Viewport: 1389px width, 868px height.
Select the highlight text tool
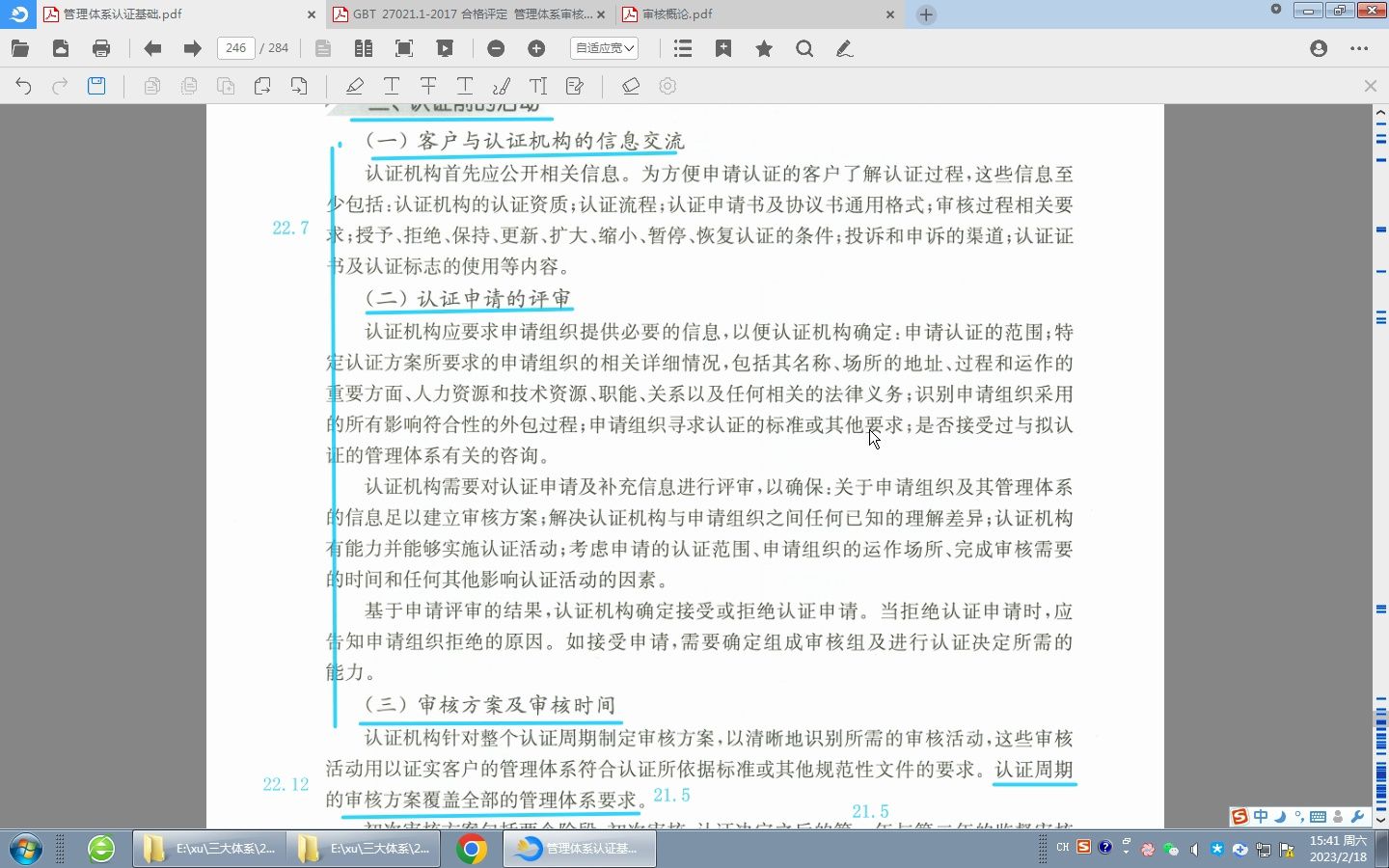(x=354, y=86)
